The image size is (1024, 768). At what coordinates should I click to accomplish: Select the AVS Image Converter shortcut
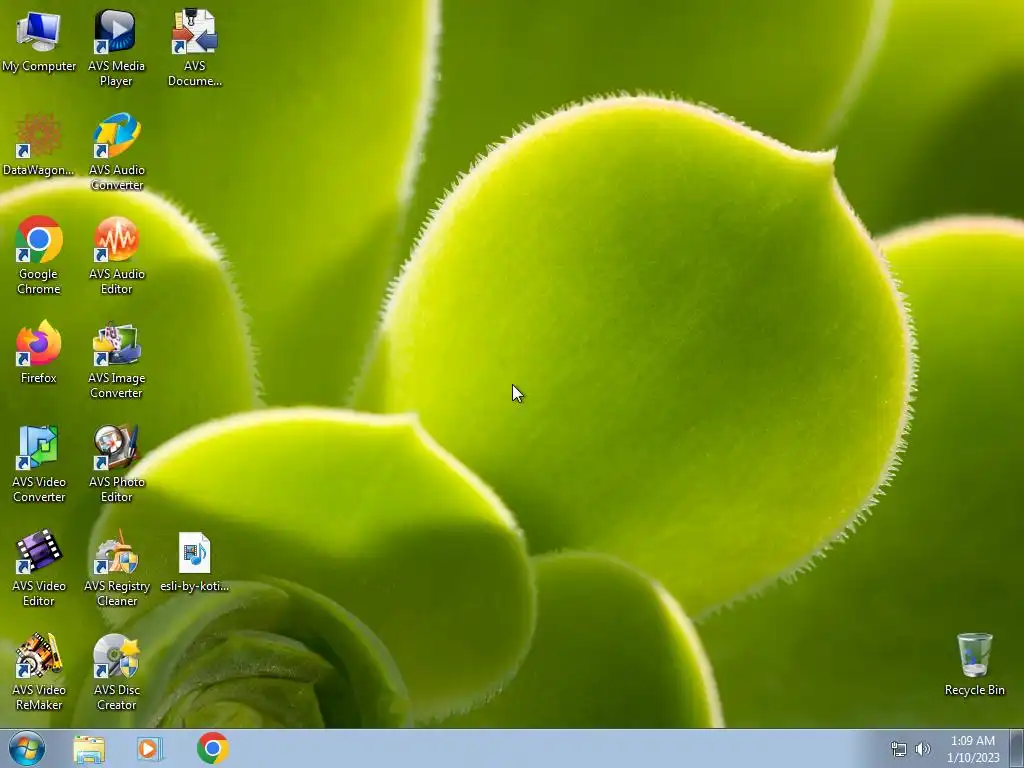coord(116,360)
